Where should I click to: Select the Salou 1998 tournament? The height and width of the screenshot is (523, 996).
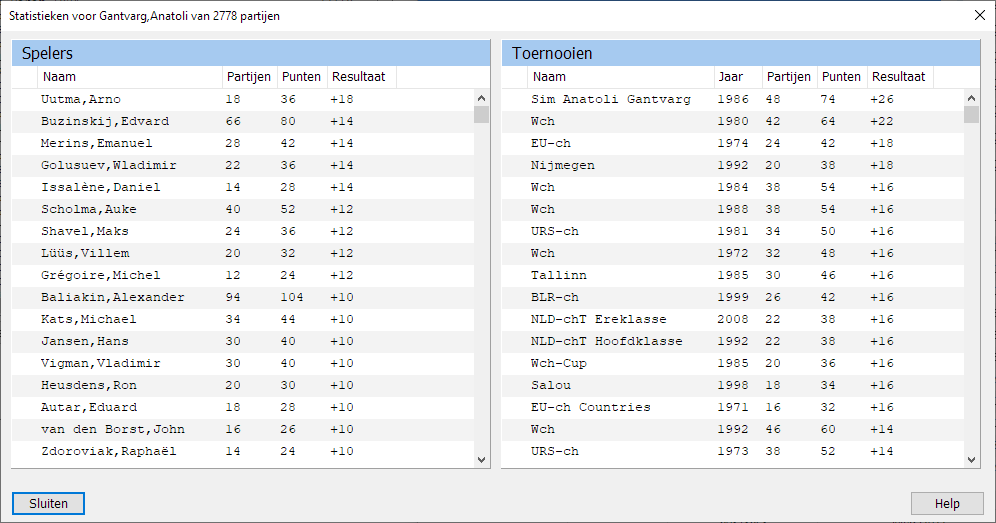pyautogui.click(x=733, y=385)
